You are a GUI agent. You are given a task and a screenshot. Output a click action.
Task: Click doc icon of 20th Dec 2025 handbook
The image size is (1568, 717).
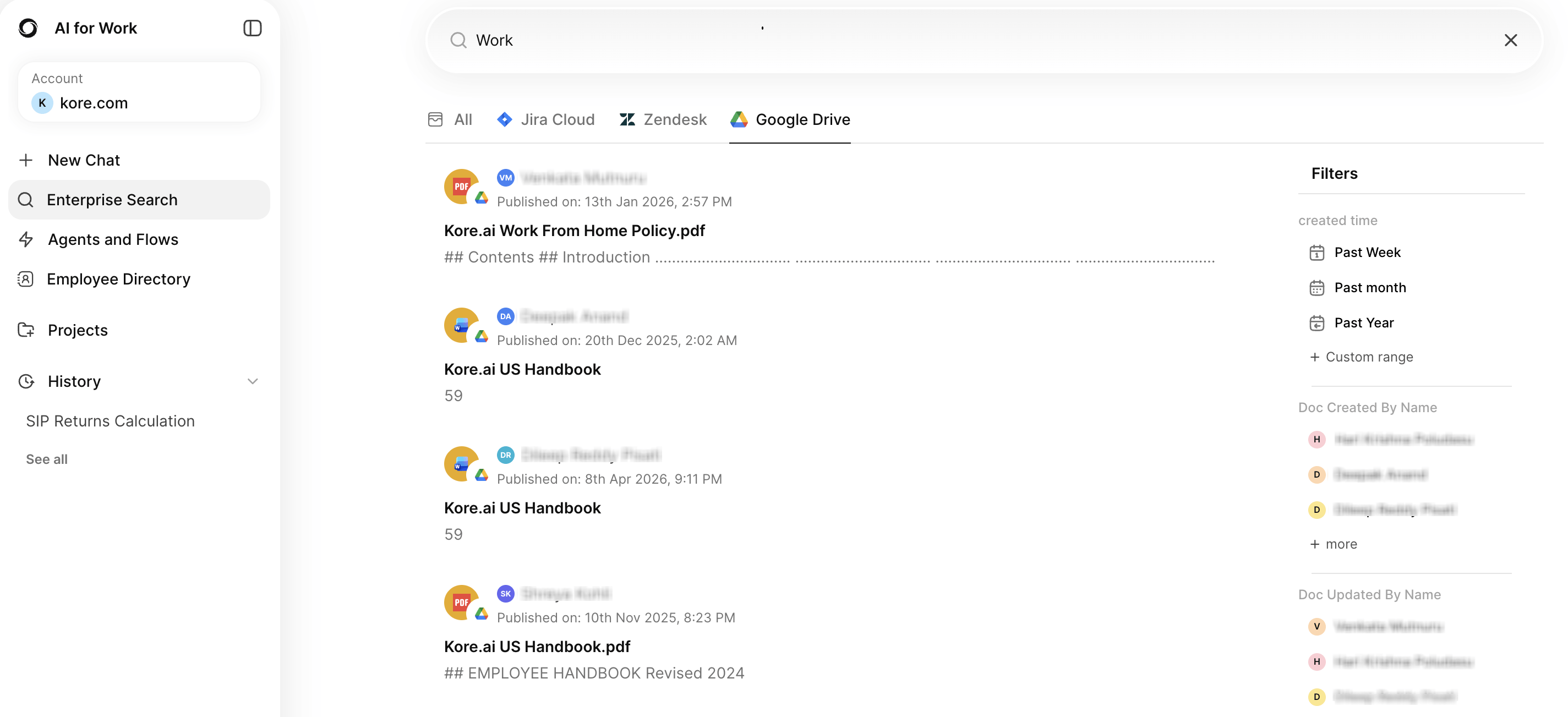[x=461, y=325]
